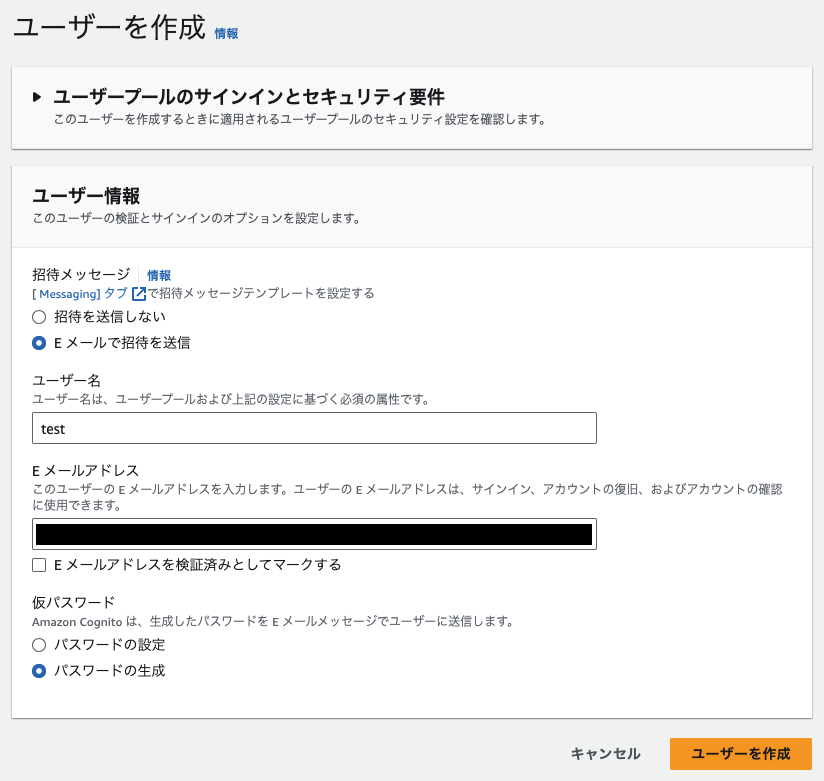
Task: Dismiss the form using Cancel
Action: point(605,755)
